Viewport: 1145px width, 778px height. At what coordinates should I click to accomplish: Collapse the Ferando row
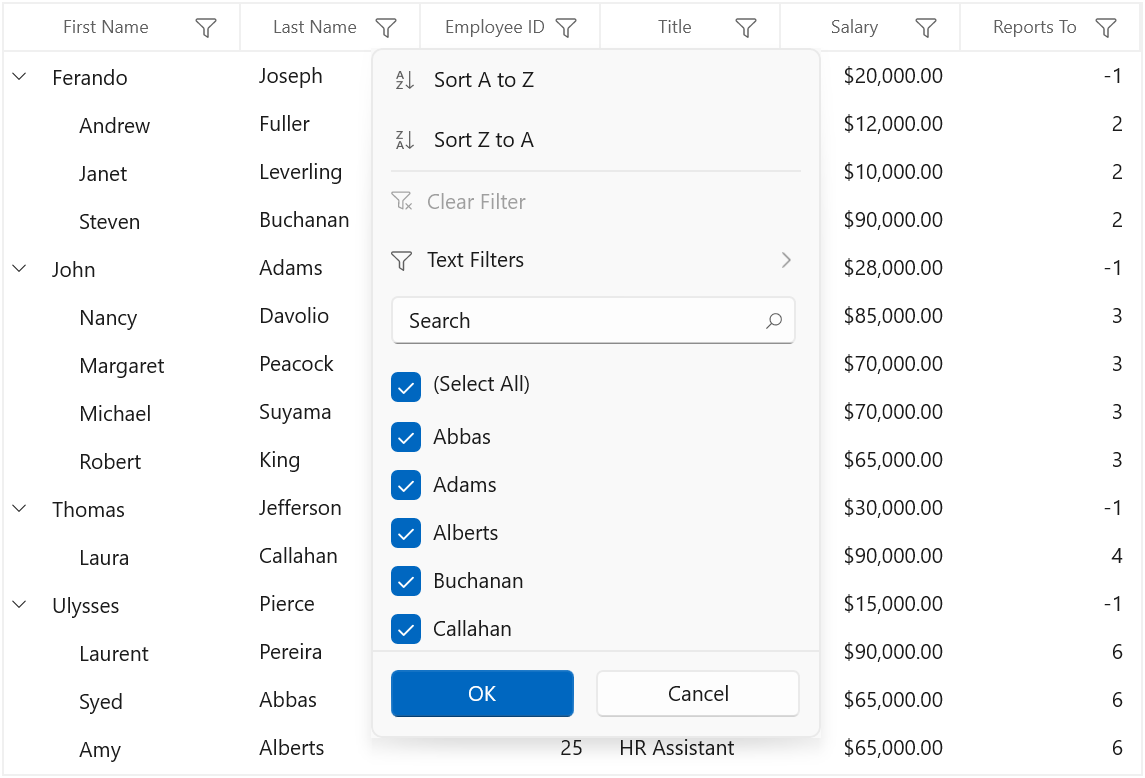[20, 76]
